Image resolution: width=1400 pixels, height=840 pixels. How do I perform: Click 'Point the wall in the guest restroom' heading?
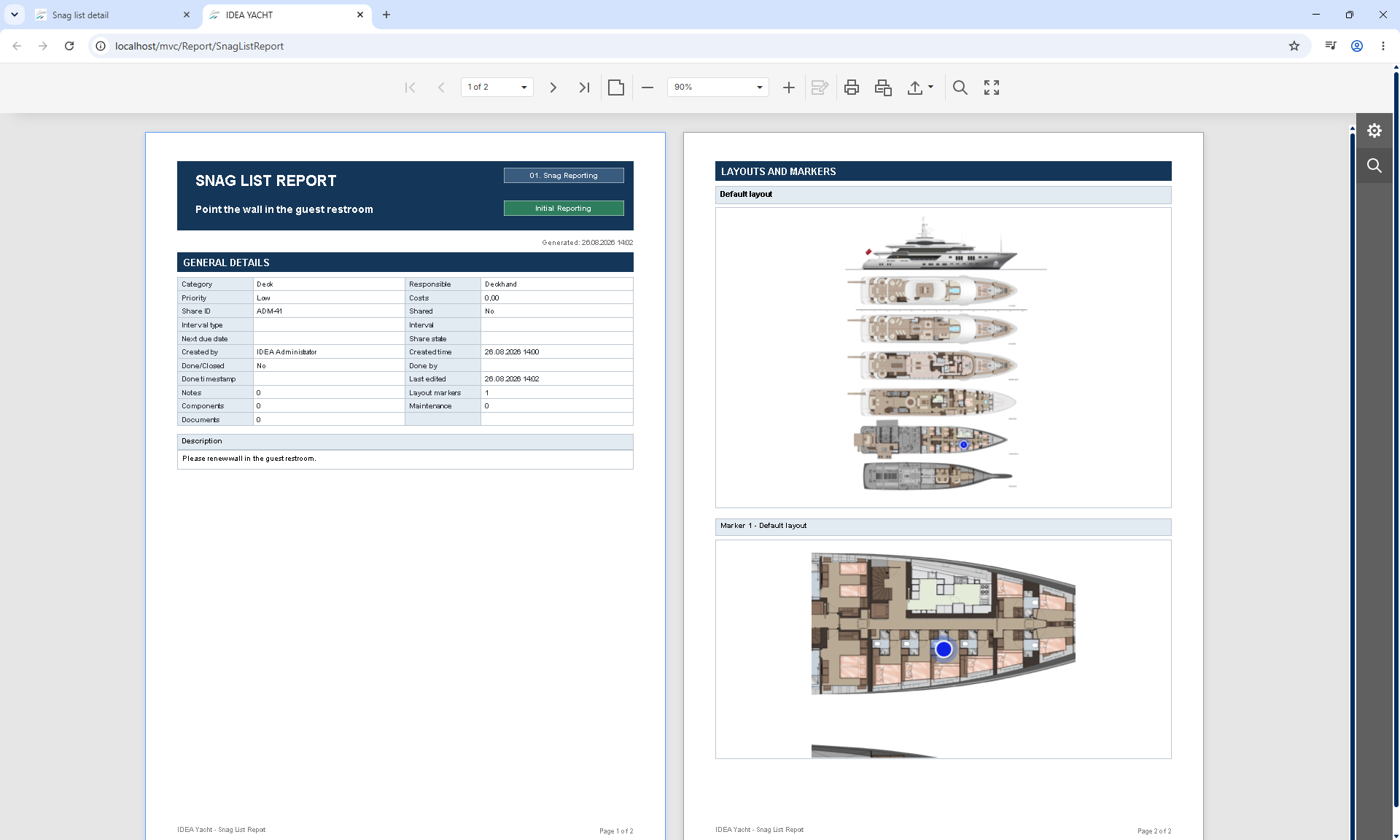(x=284, y=209)
